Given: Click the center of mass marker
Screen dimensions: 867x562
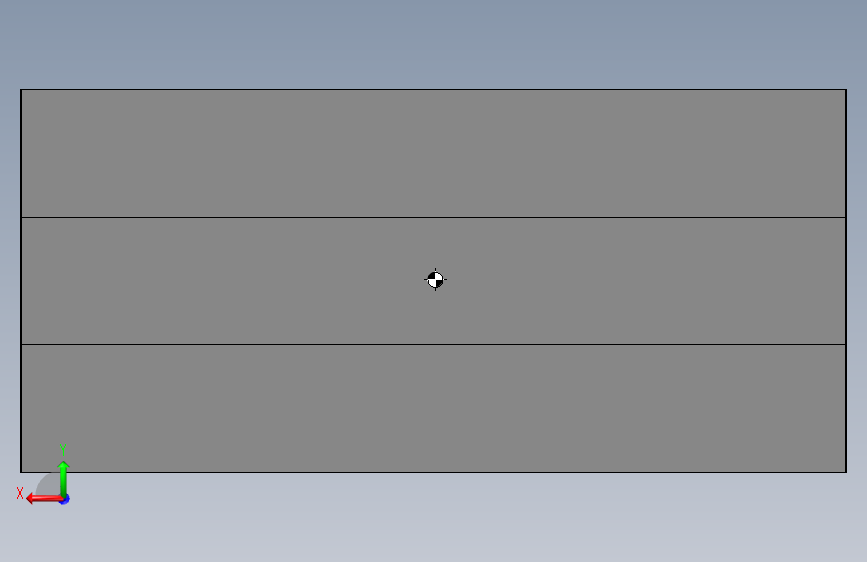Looking at the screenshot, I should coord(435,280).
